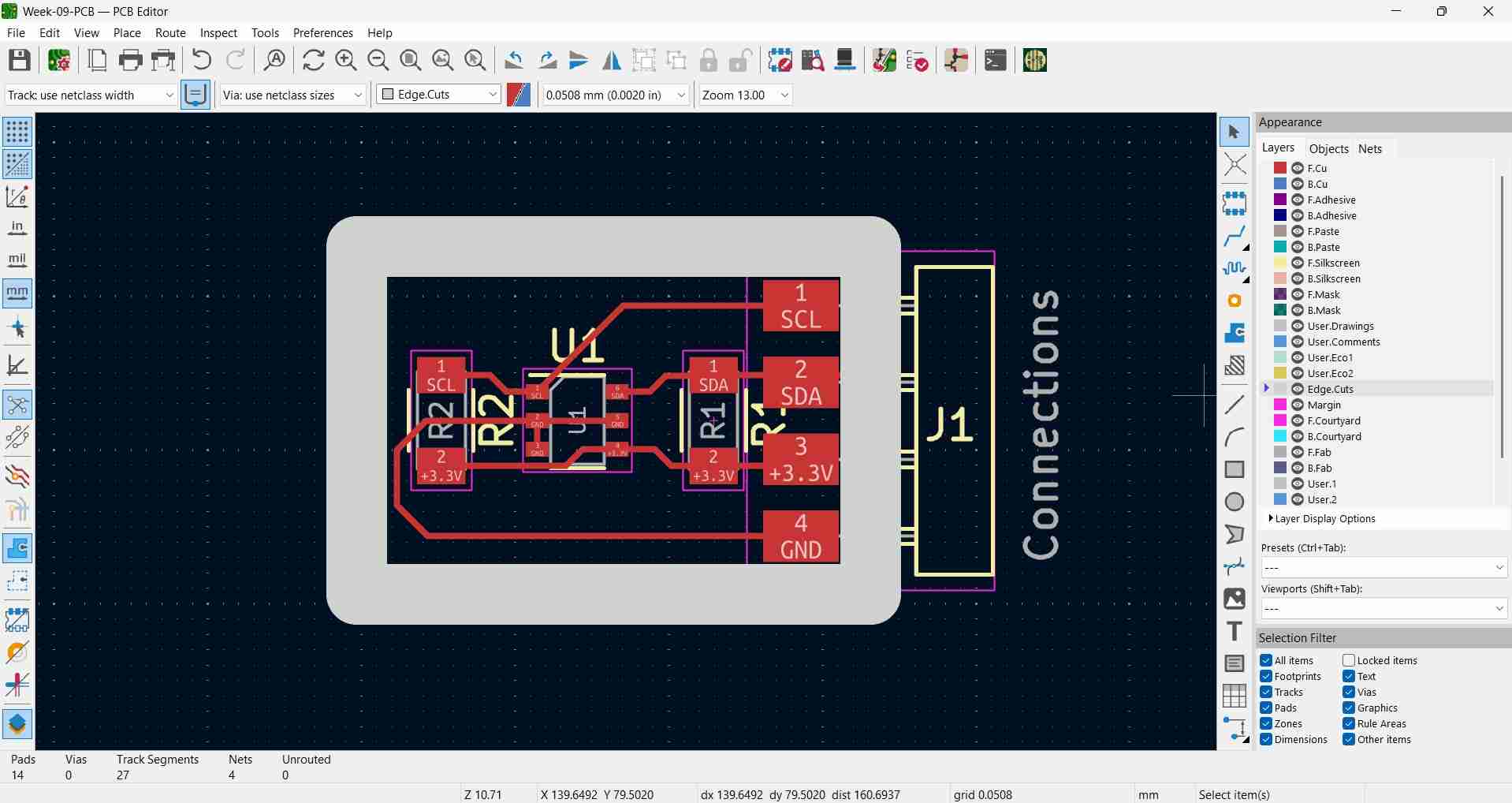The image size is (1512, 803).
Task: Click the Lock padlock icon
Action: click(x=709, y=61)
